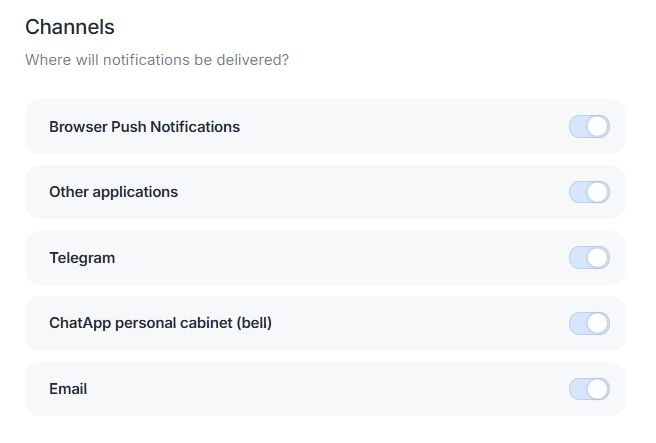Click ChatApp personal cabinet (bell) label

click(160, 323)
